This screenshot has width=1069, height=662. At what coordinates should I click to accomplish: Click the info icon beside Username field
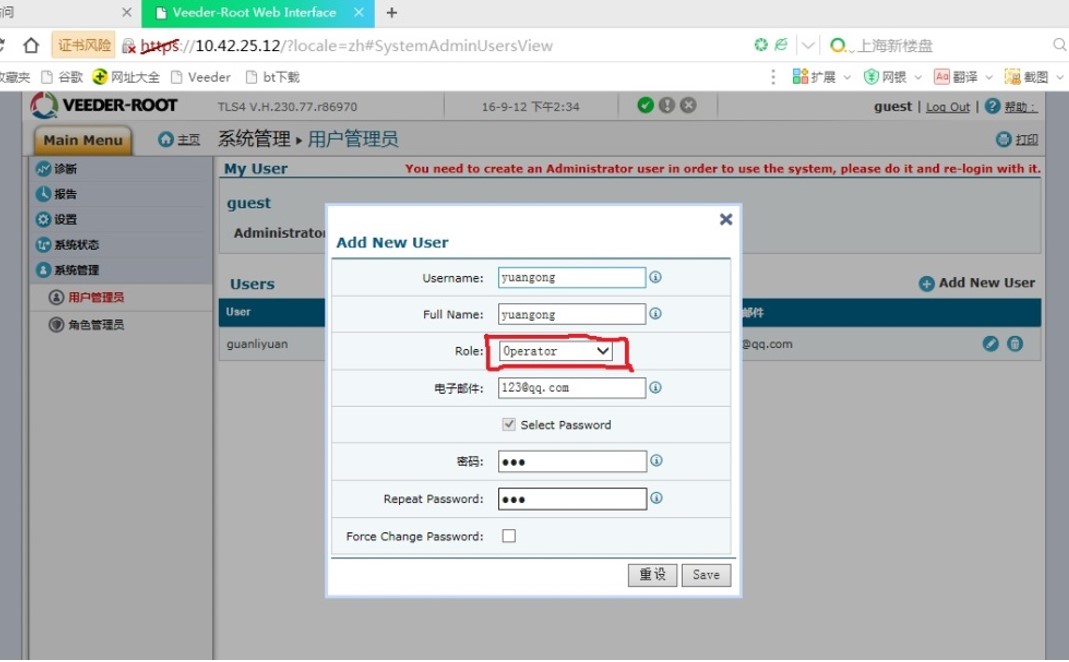[x=656, y=277]
